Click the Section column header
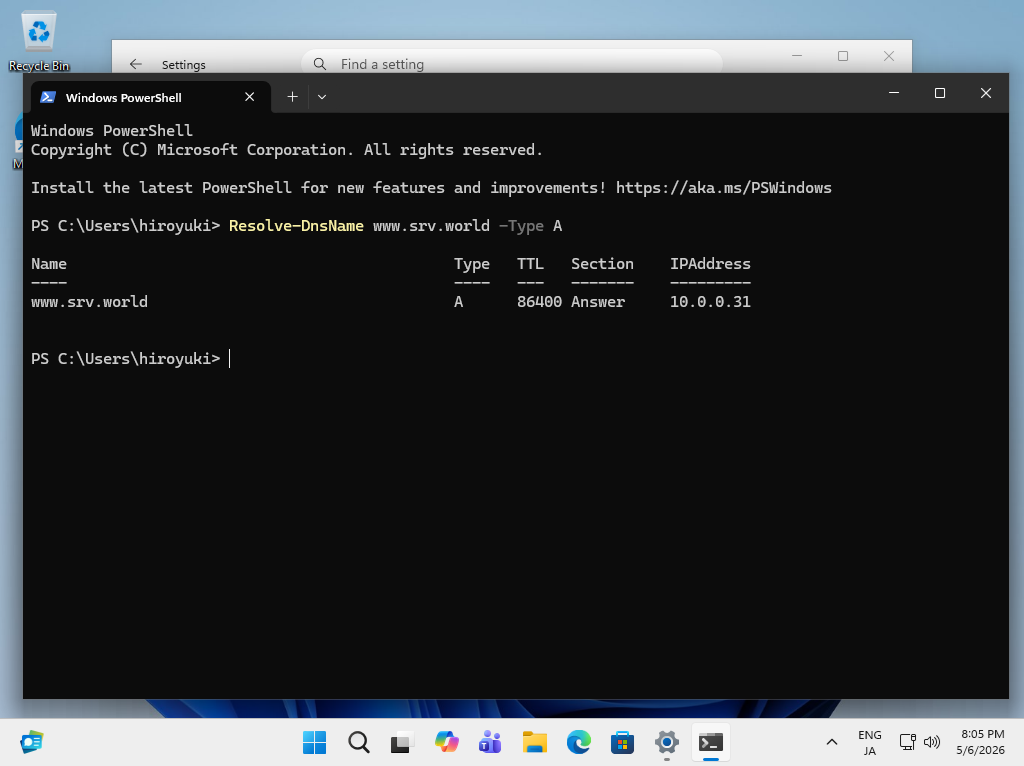The height and width of the screenshot is (766, 1024). coord(602,264)
